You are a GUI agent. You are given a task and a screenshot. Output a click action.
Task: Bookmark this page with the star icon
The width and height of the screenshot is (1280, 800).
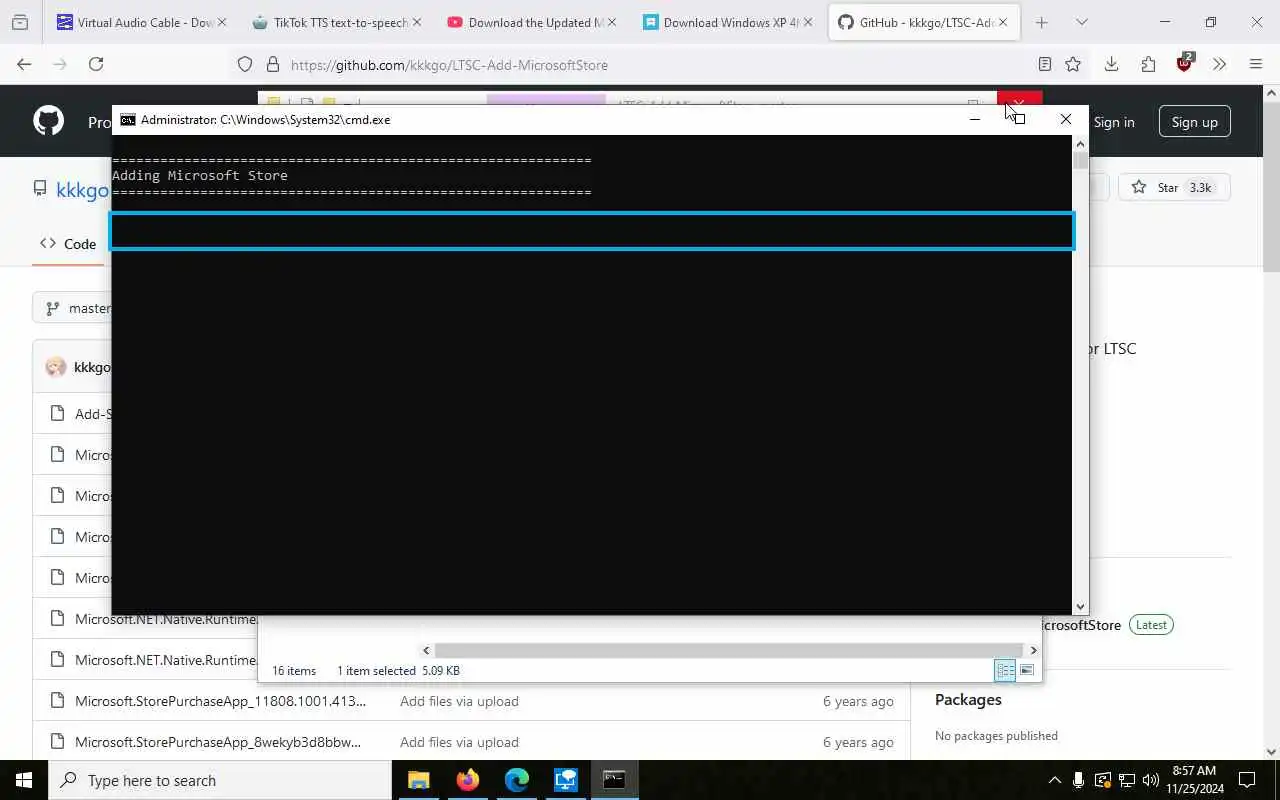1073,64
